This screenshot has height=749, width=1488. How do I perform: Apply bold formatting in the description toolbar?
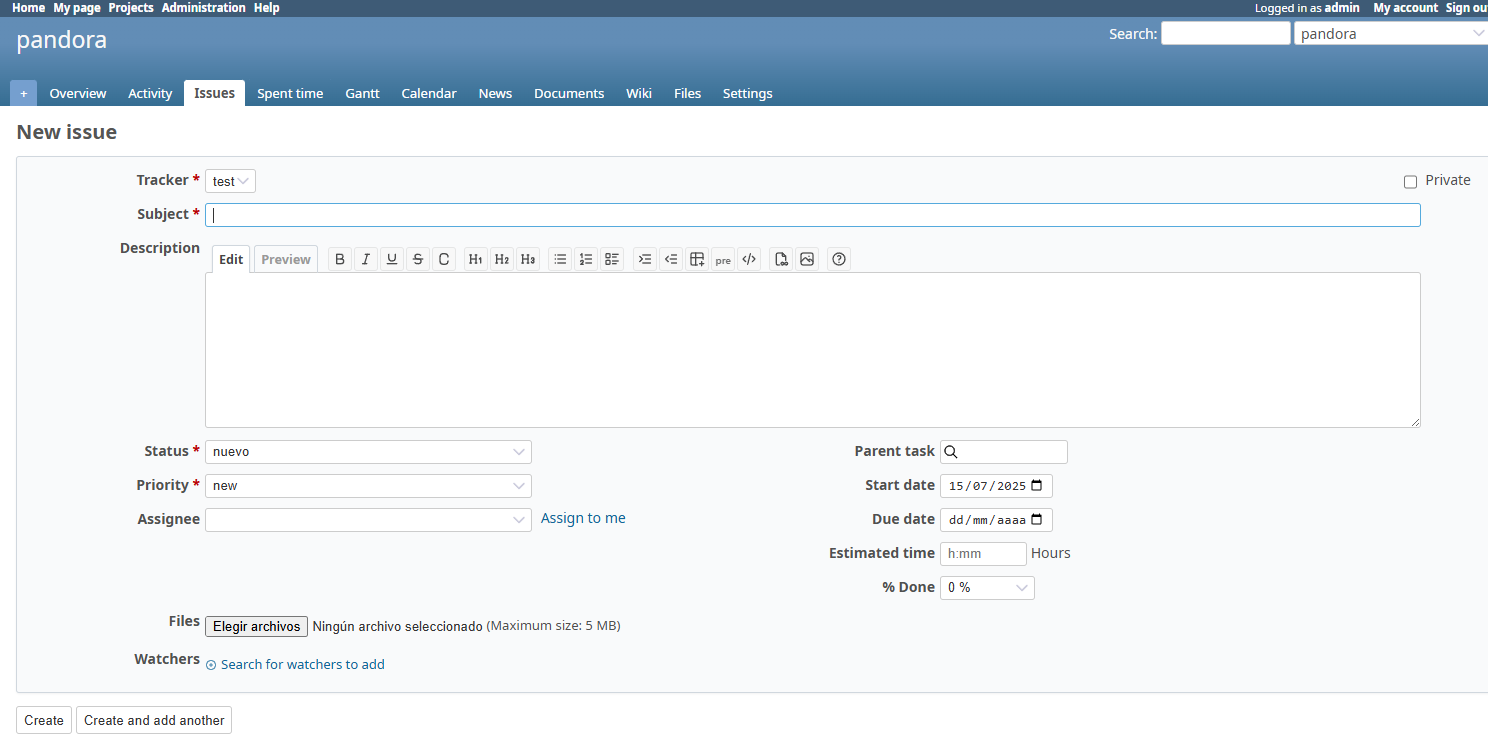340,259
